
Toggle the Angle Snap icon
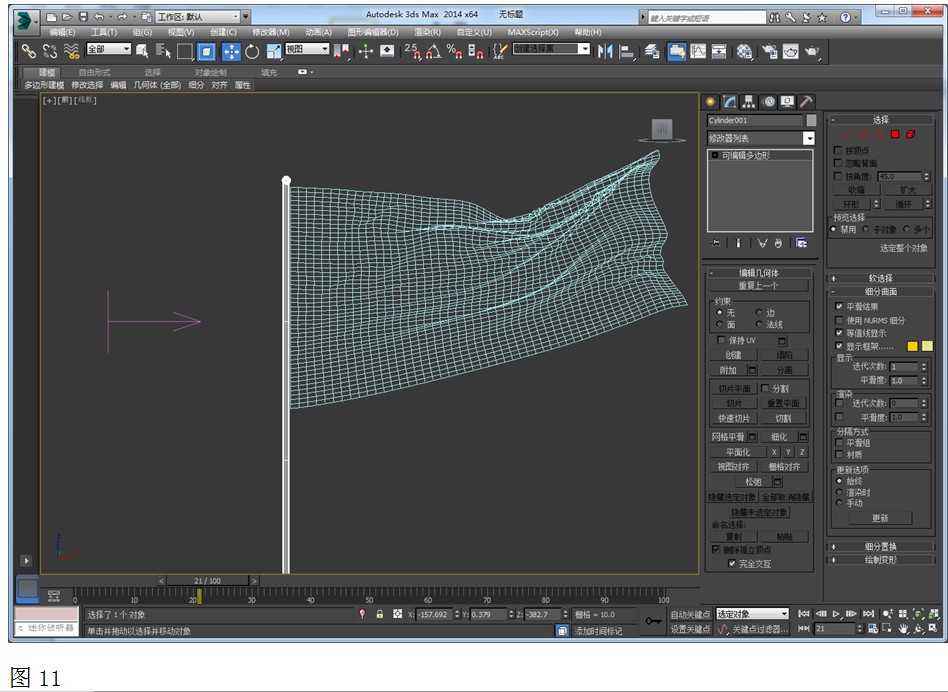coord(433,52)
